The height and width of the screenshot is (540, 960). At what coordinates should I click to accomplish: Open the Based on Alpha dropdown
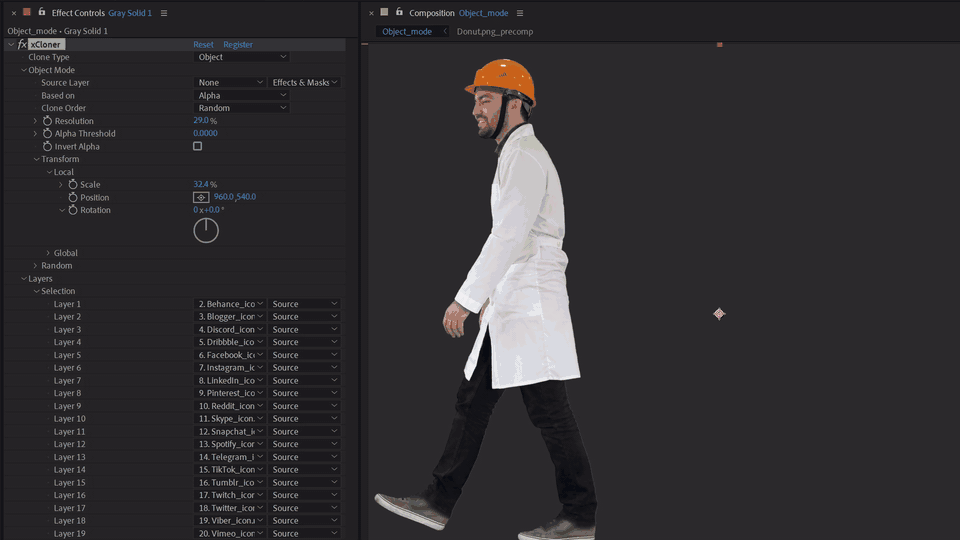(241, 96)
